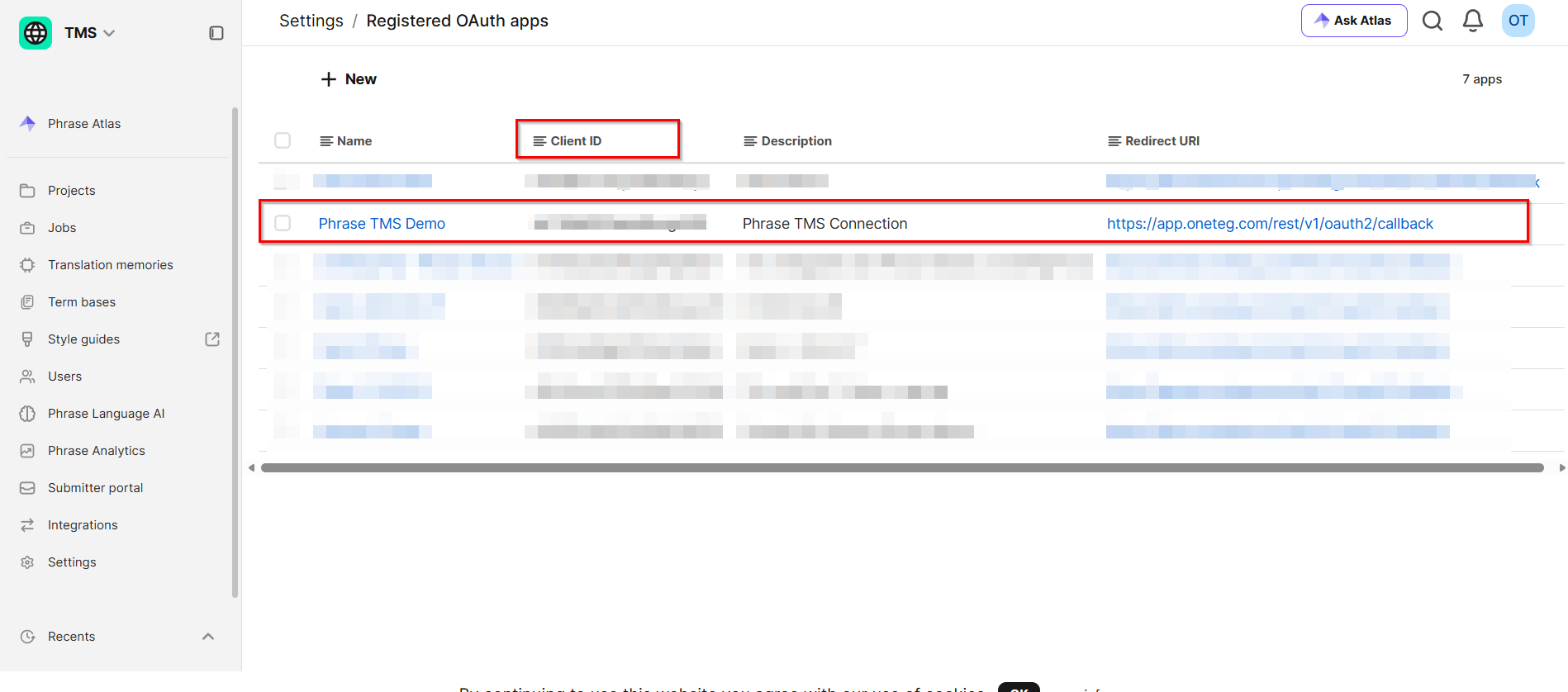Open Ask Atlas assistant
1568x692 pixels.
pyautogui.click(x=1354, y=21)
